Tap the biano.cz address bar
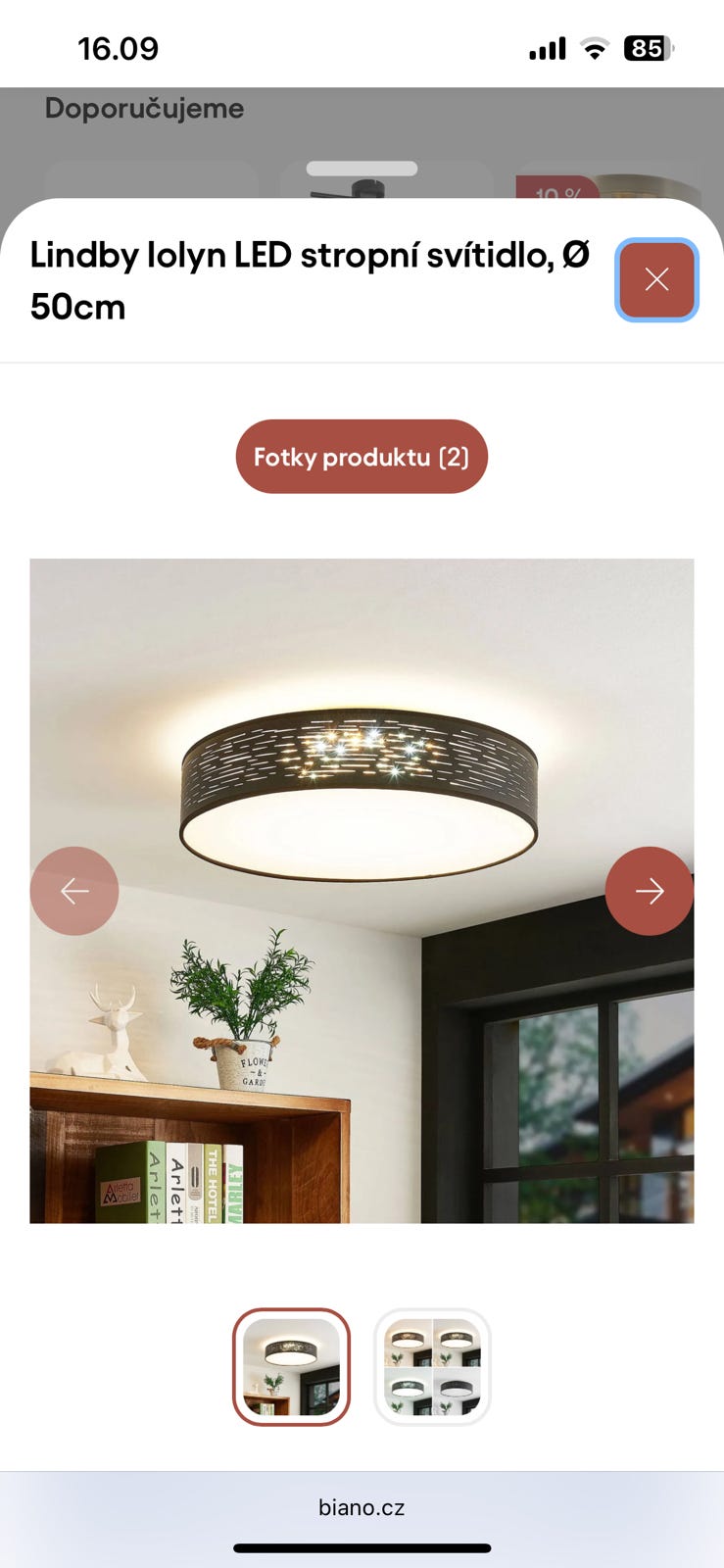Image resolution: width=724 pixels, height=1568 pixels. [362, 1507]
